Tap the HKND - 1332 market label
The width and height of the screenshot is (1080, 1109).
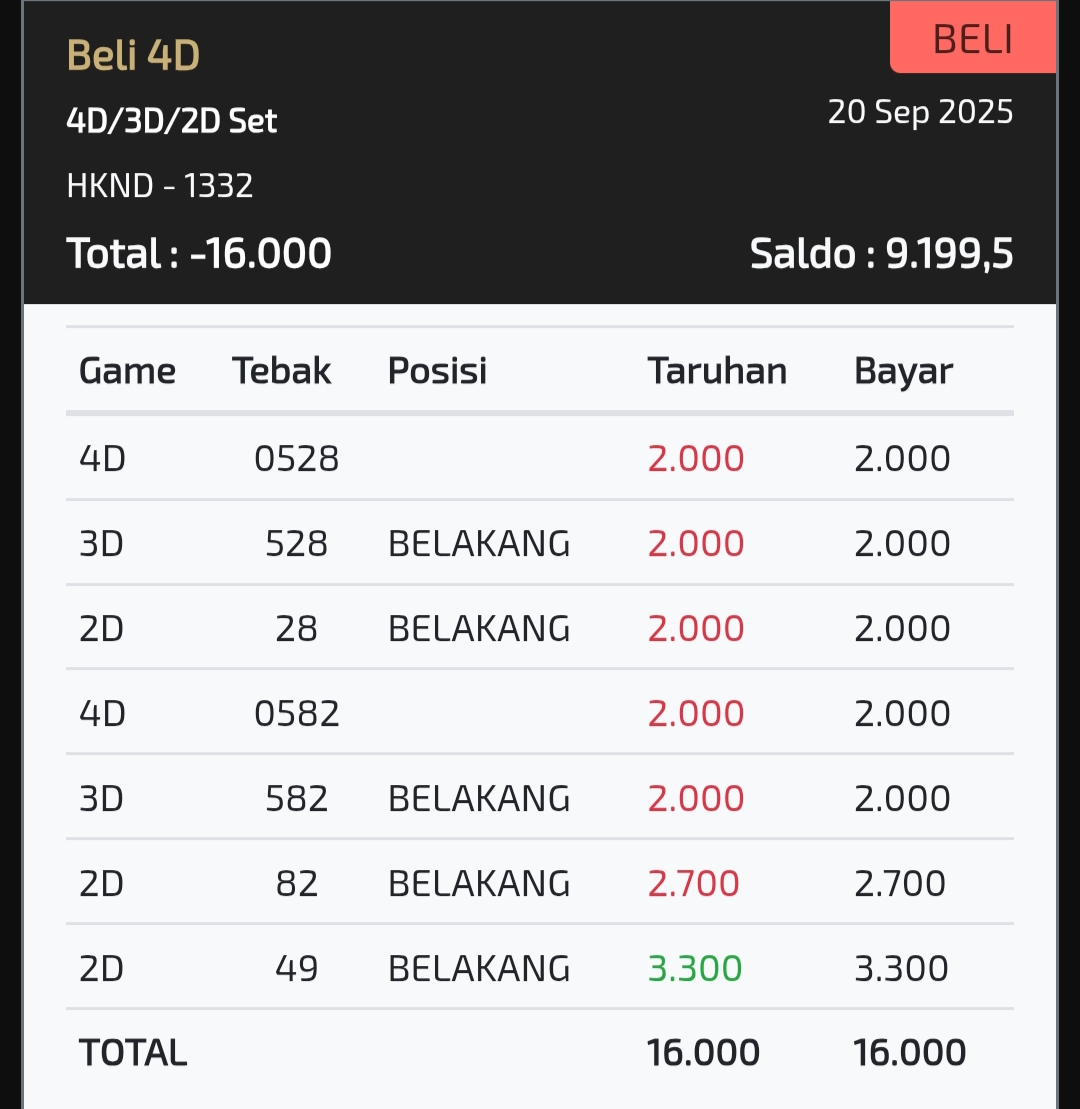coord(160,185)
